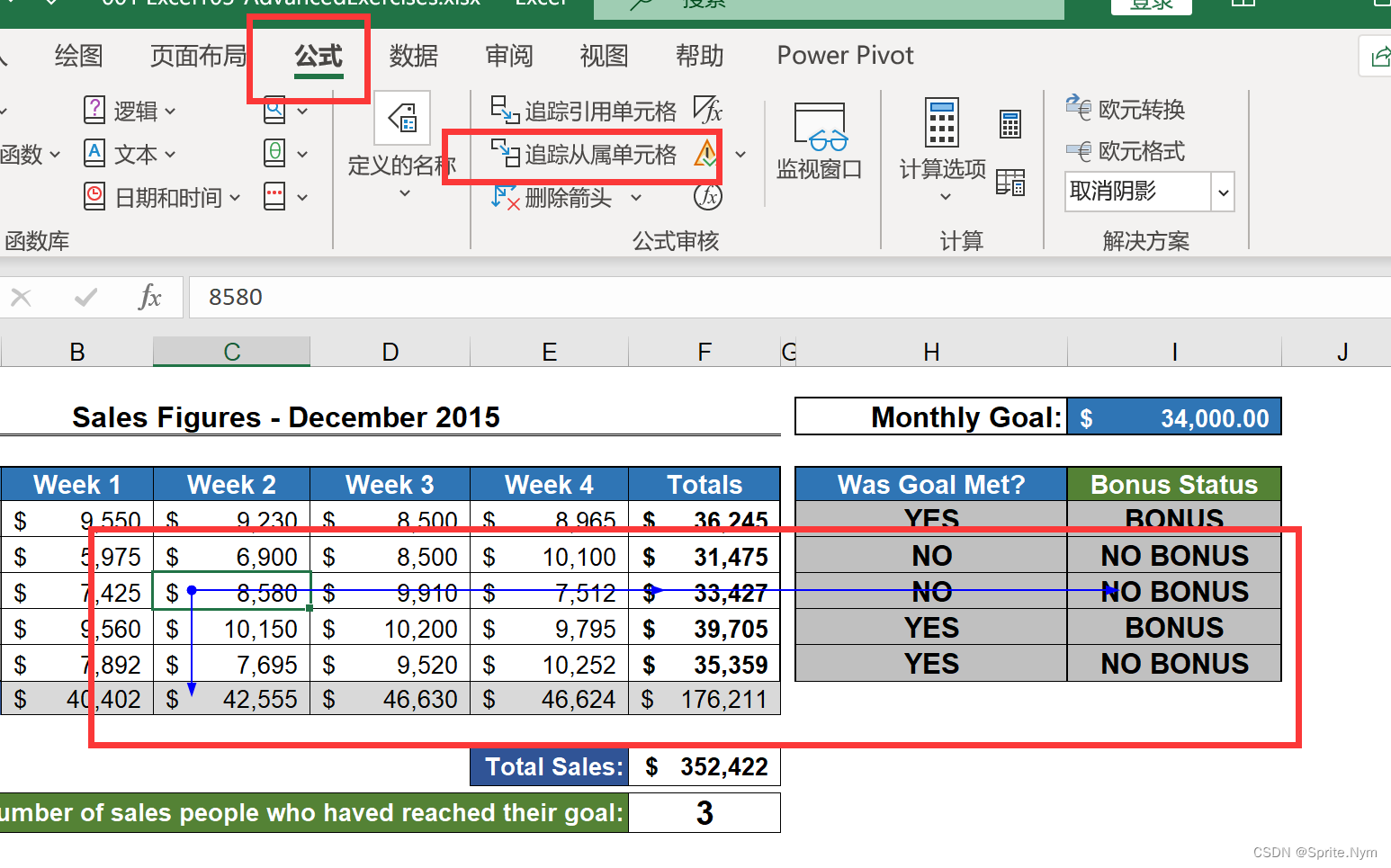Click Remove Arrows (删除箭头) icon
Image resolution: width=1391 pixels, height=868 pixels.
click(x=506, y=197)
